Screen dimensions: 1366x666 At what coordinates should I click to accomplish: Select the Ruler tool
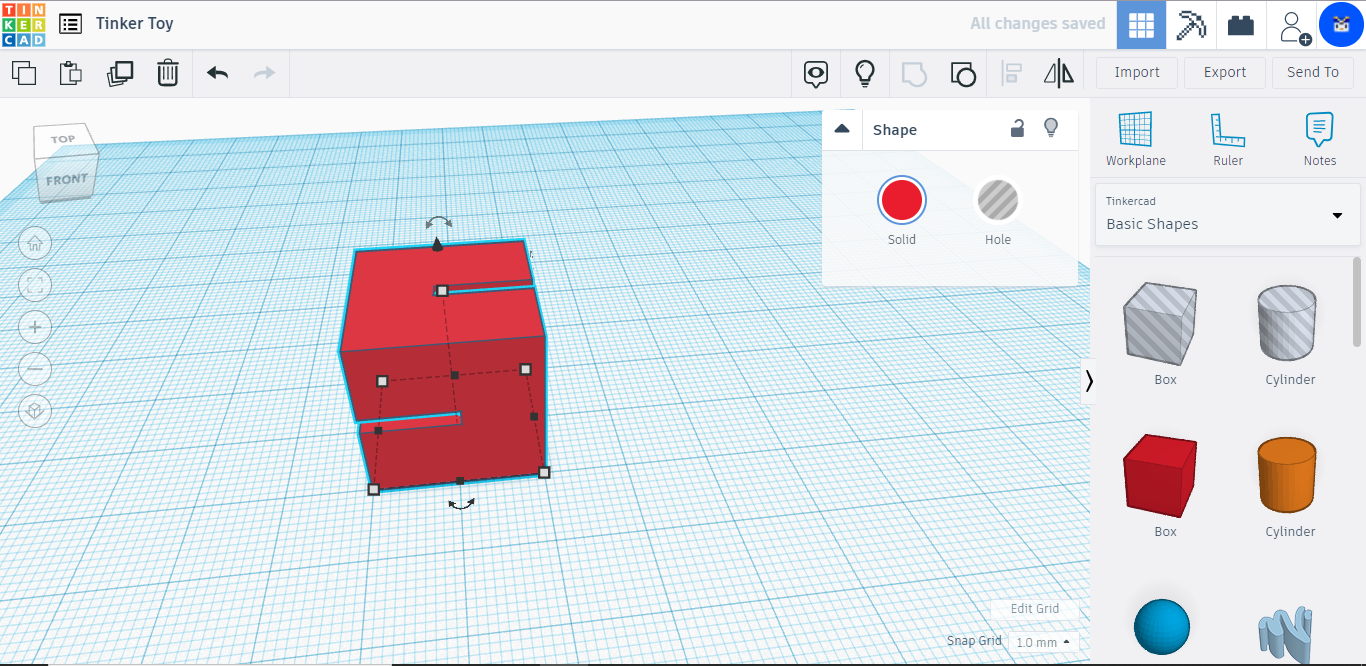pyautogui.click(x=1228, y=140)
